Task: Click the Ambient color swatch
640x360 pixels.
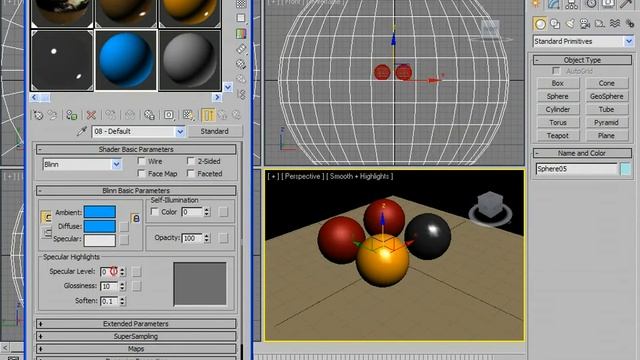Action: point(100,212)
